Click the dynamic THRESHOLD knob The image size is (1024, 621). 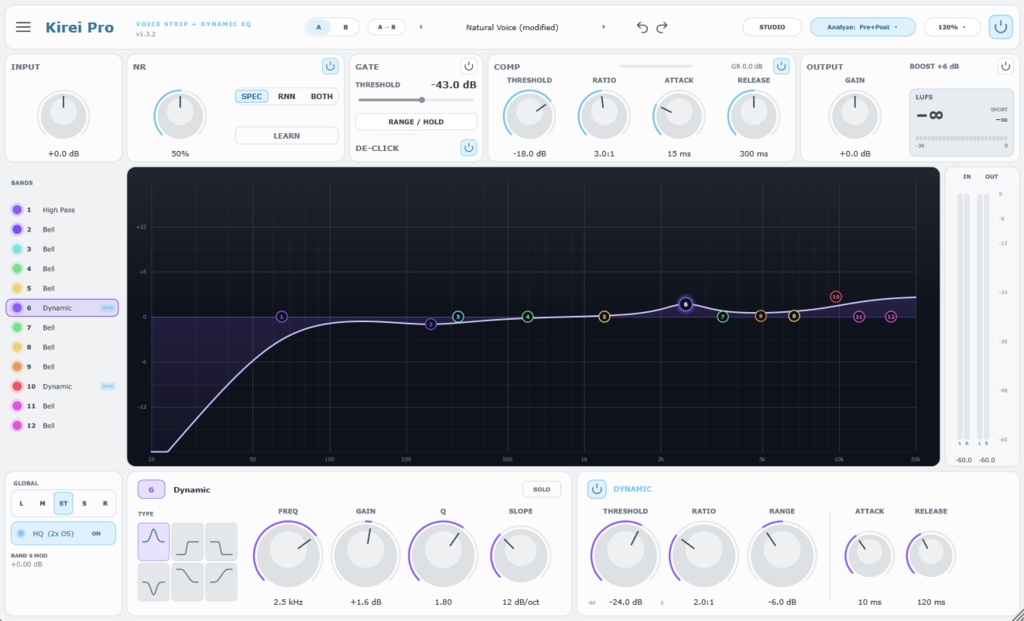pos(625,554)
